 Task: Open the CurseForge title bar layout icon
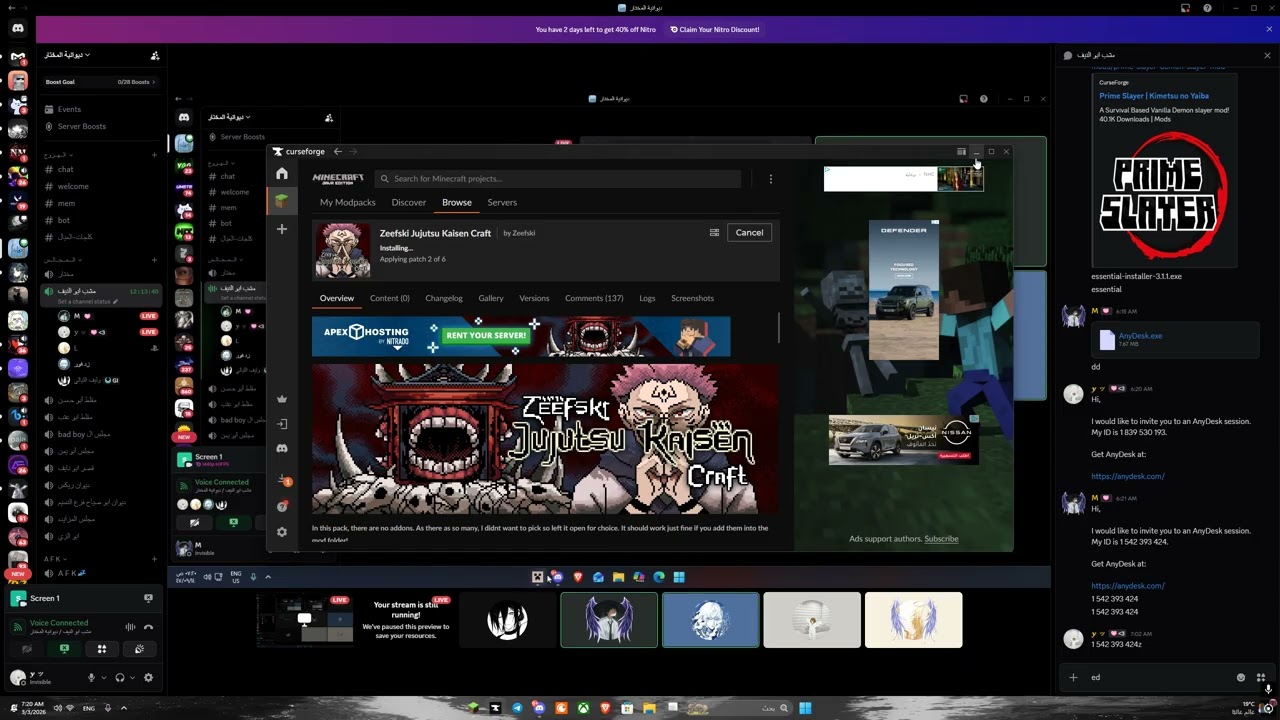point(961,152)
